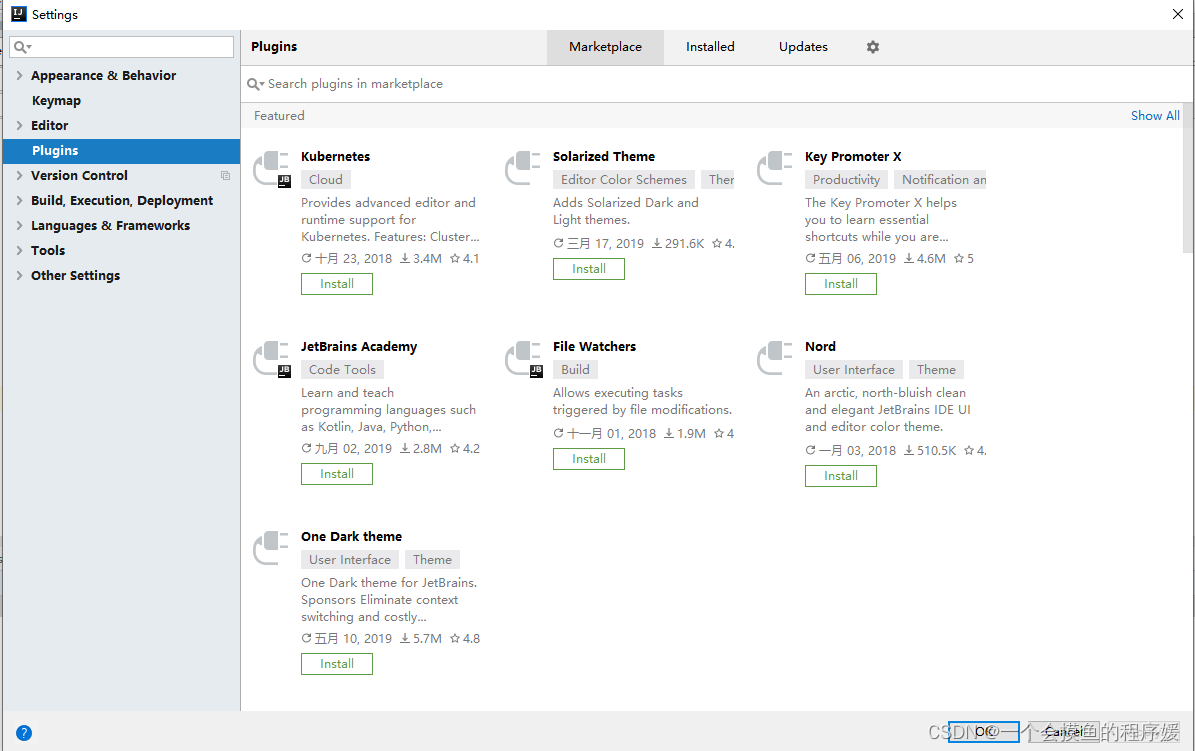Viewport: 1195px width, 751px height.
Task: Click the Build tag under File Watchers
Action: click(575, 370)
